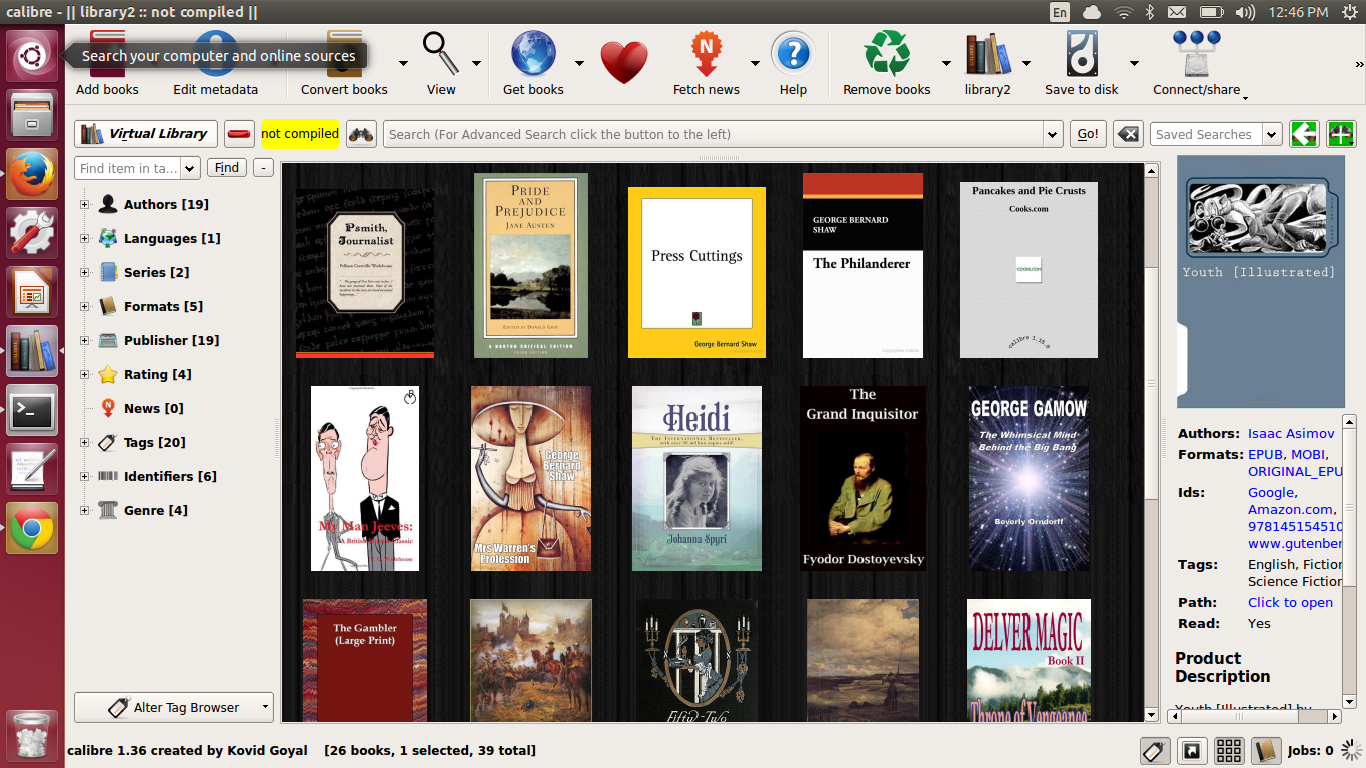The image size is (1366, 768).
Task: Click the green plus save-search icon
Action: tap(1340, 134)
